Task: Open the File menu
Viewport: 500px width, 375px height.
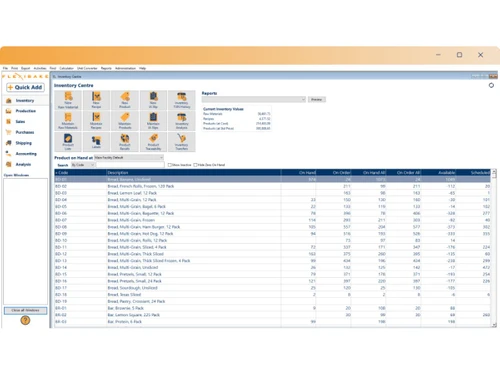Action: (5, 68)
